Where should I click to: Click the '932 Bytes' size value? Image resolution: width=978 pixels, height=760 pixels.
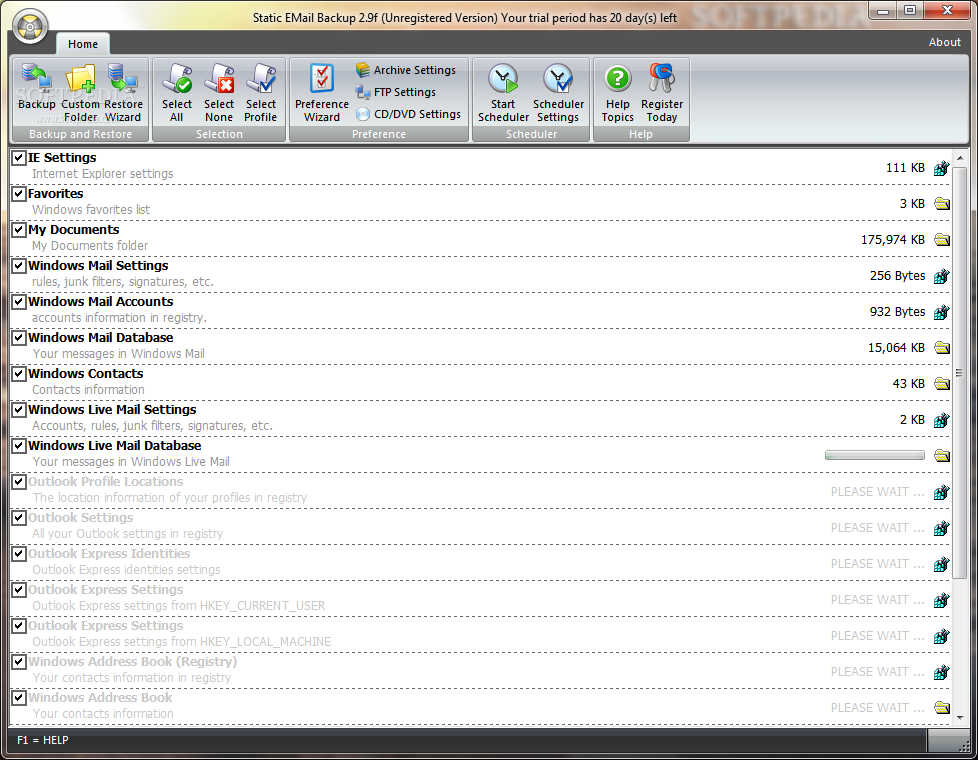pyautogui.click(x=897, y=311)
